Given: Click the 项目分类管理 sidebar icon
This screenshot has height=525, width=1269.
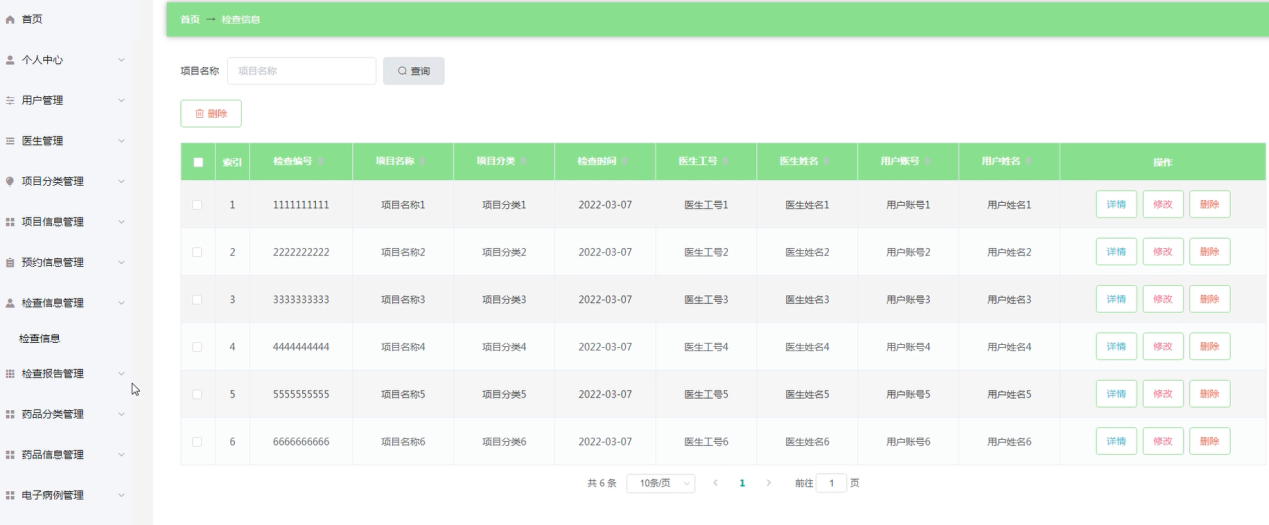Looking at the screenshot, I should pyautogui.click(x=10, y=182).
